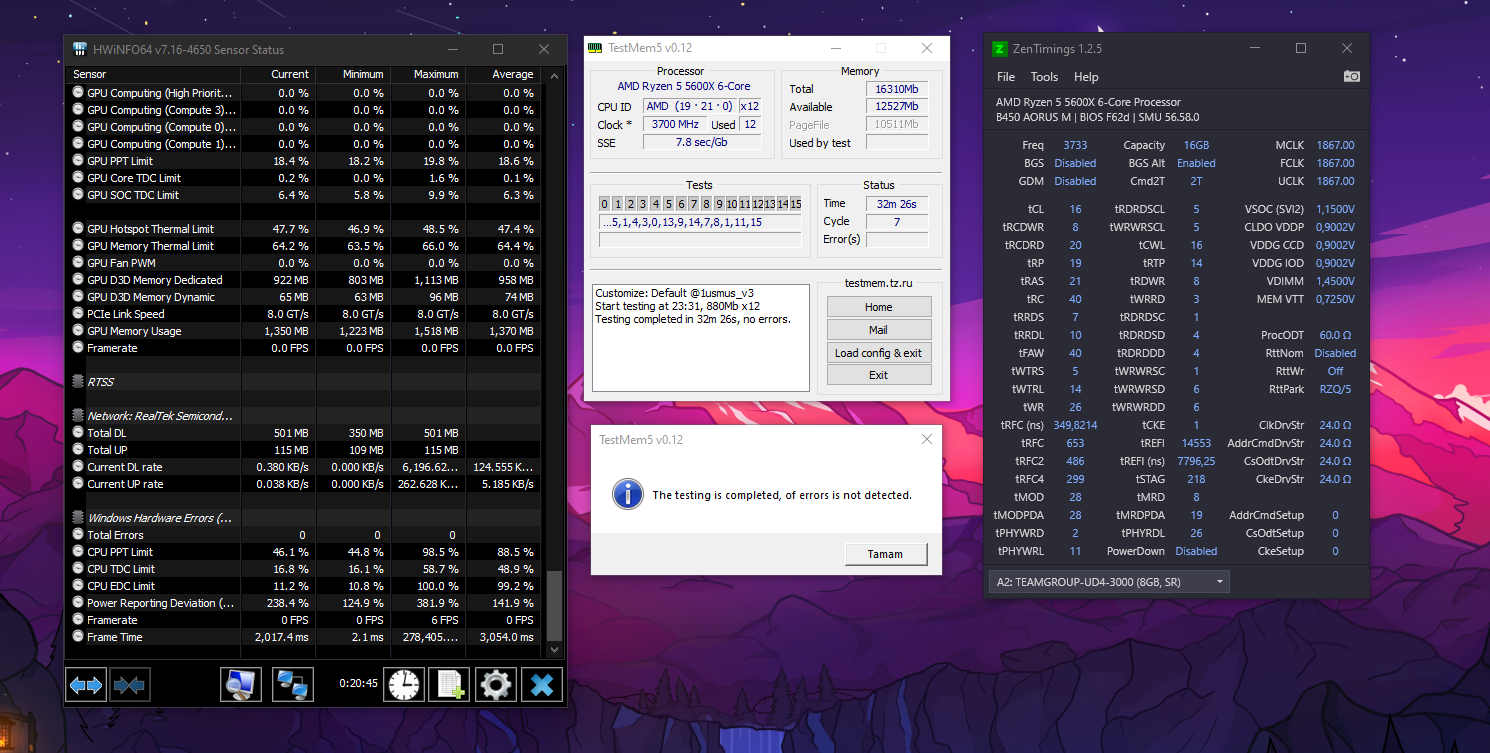The height and width of the screenshot is (753, 1490).
Task: Select the CPU TDC Limit row
Action: pos(304,569)
